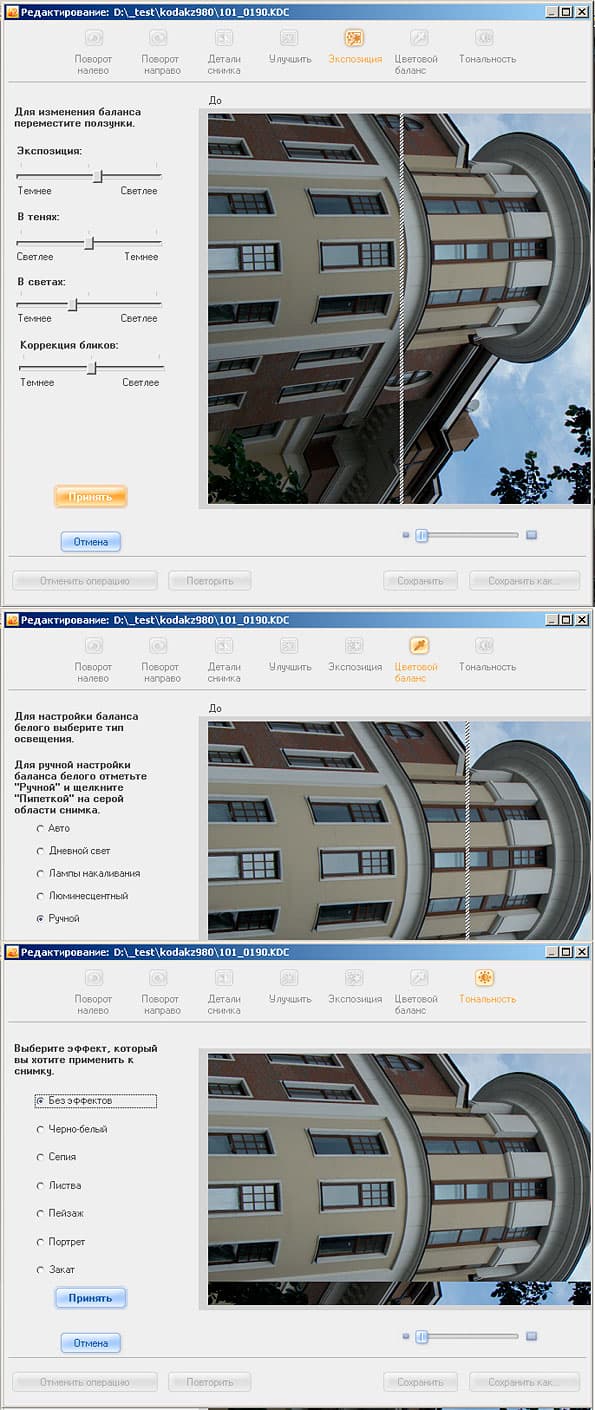Click Отмена in the exposure sliders window
The height and width of the screenshot is (1410, 595).
[91, 542]
